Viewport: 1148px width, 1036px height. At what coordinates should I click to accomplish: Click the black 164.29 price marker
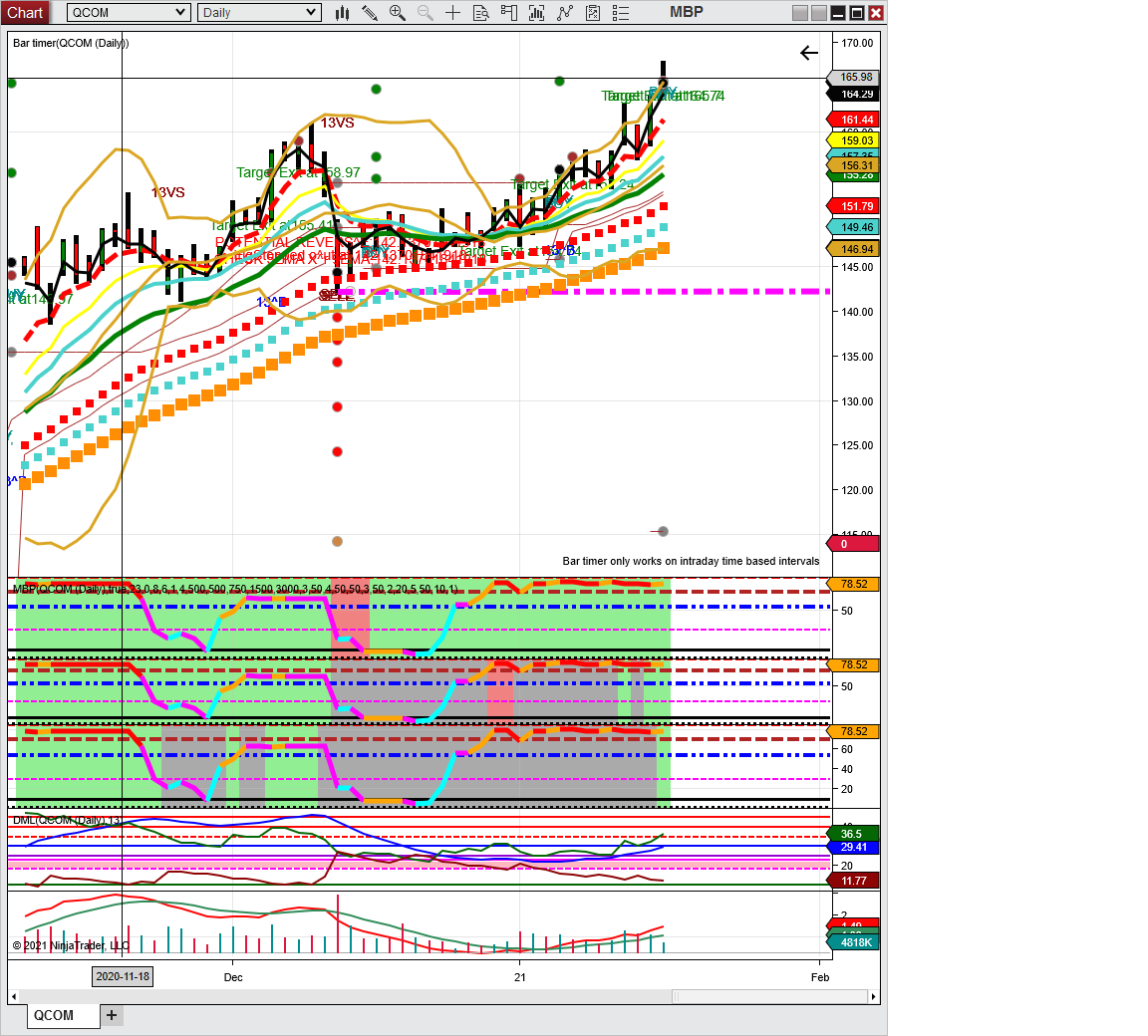coord(854,95)
